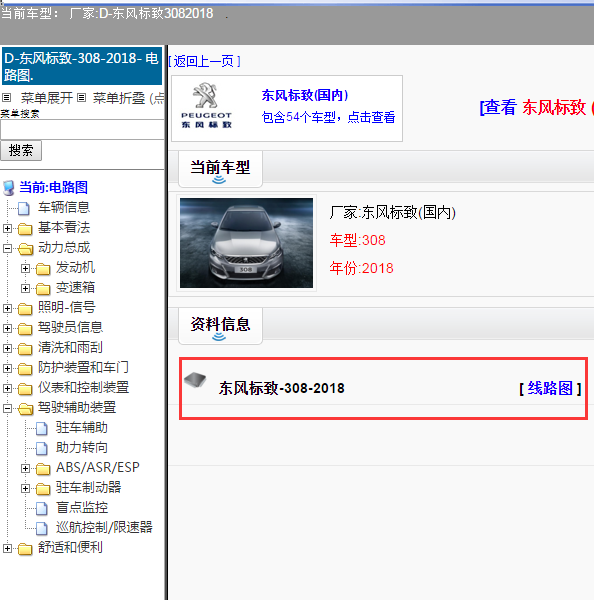
Task: Click the 厂家:东风标致(国内) text
Action: coord(393,212)
